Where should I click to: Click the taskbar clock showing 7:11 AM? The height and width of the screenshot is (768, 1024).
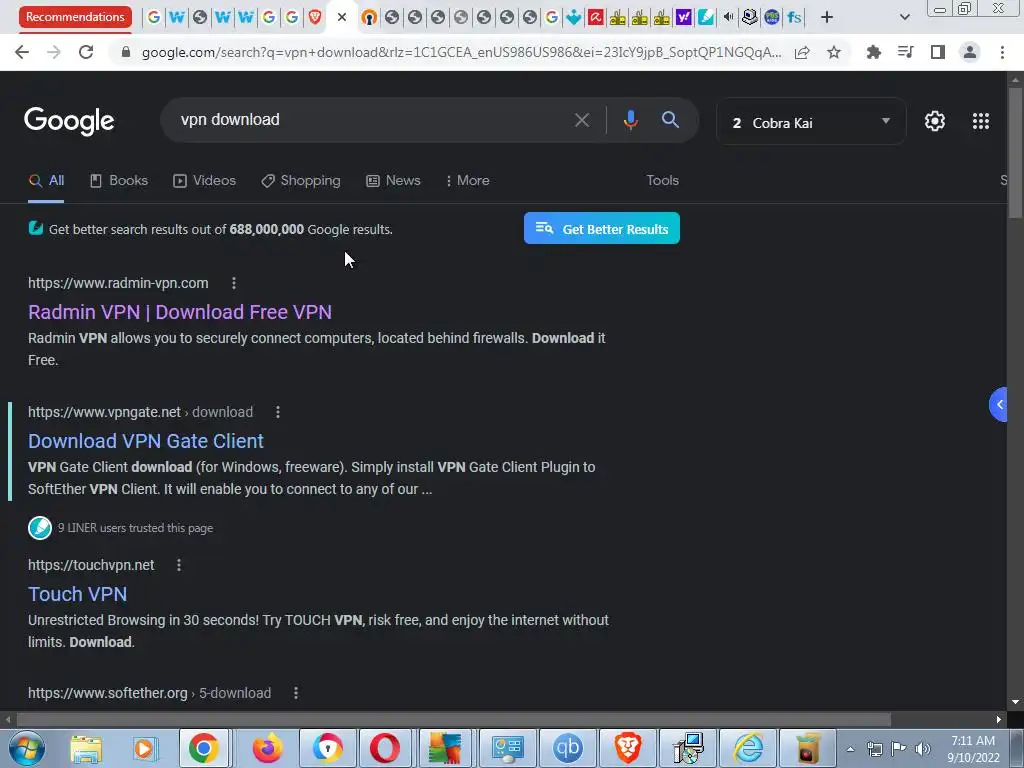(x=973, y=749)
